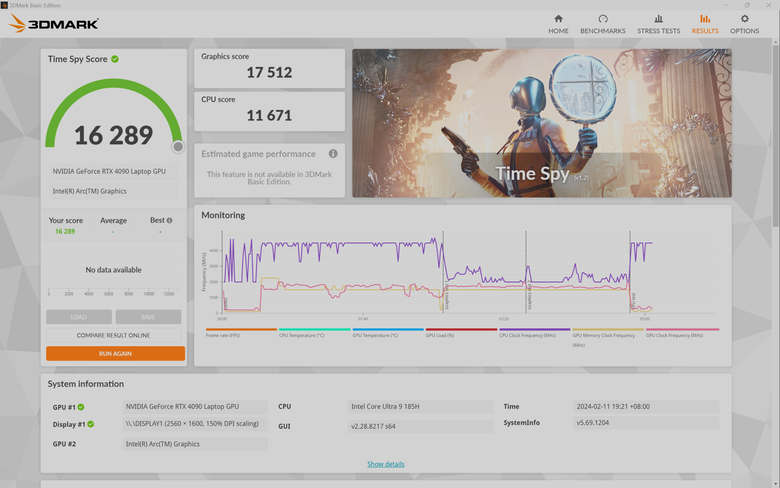Open Stress Tests chart icon

pos(659,19)
